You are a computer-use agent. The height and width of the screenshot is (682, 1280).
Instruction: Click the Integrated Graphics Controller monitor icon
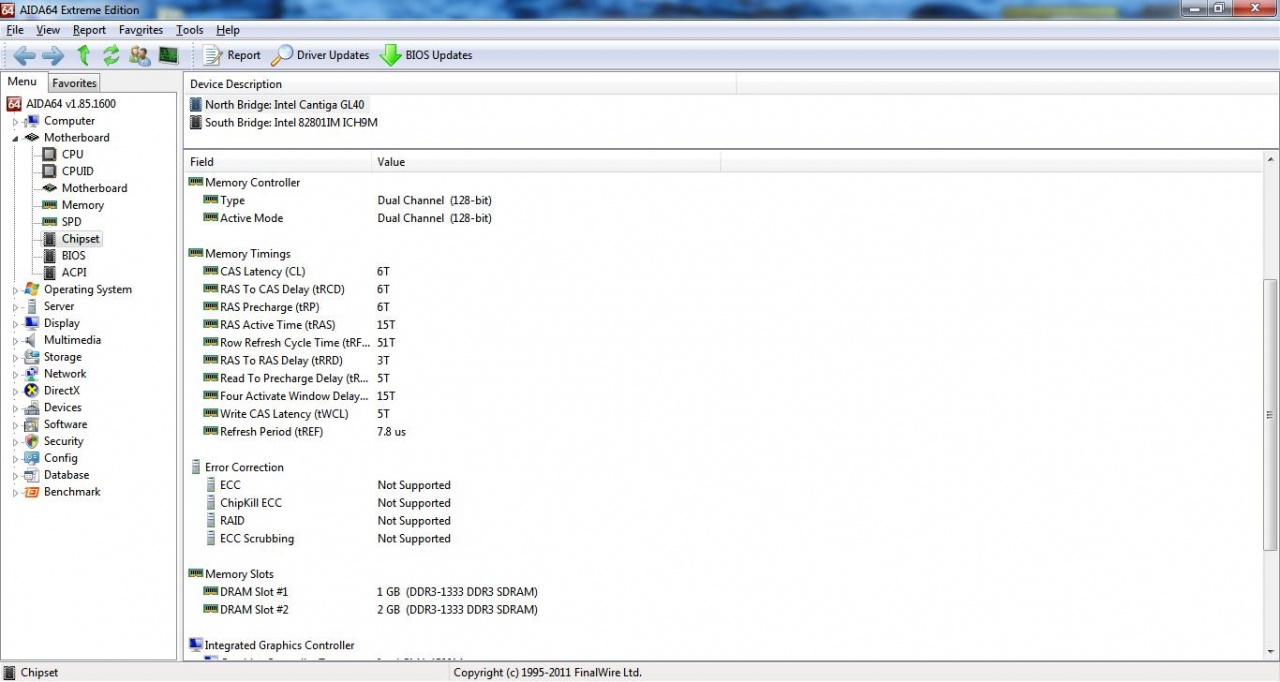196,645
